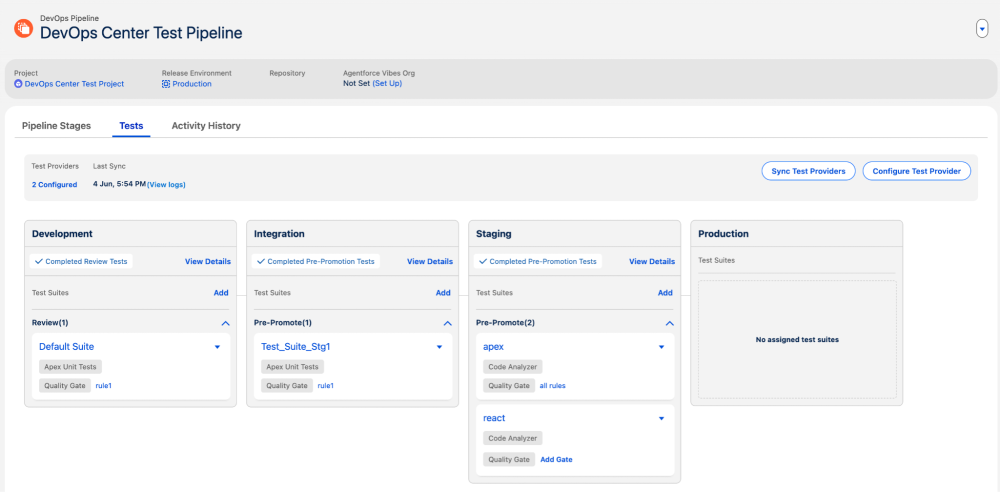
Task: Click the '4 Jun, 5:54 PM' sync time
Action: click(119, 184)
